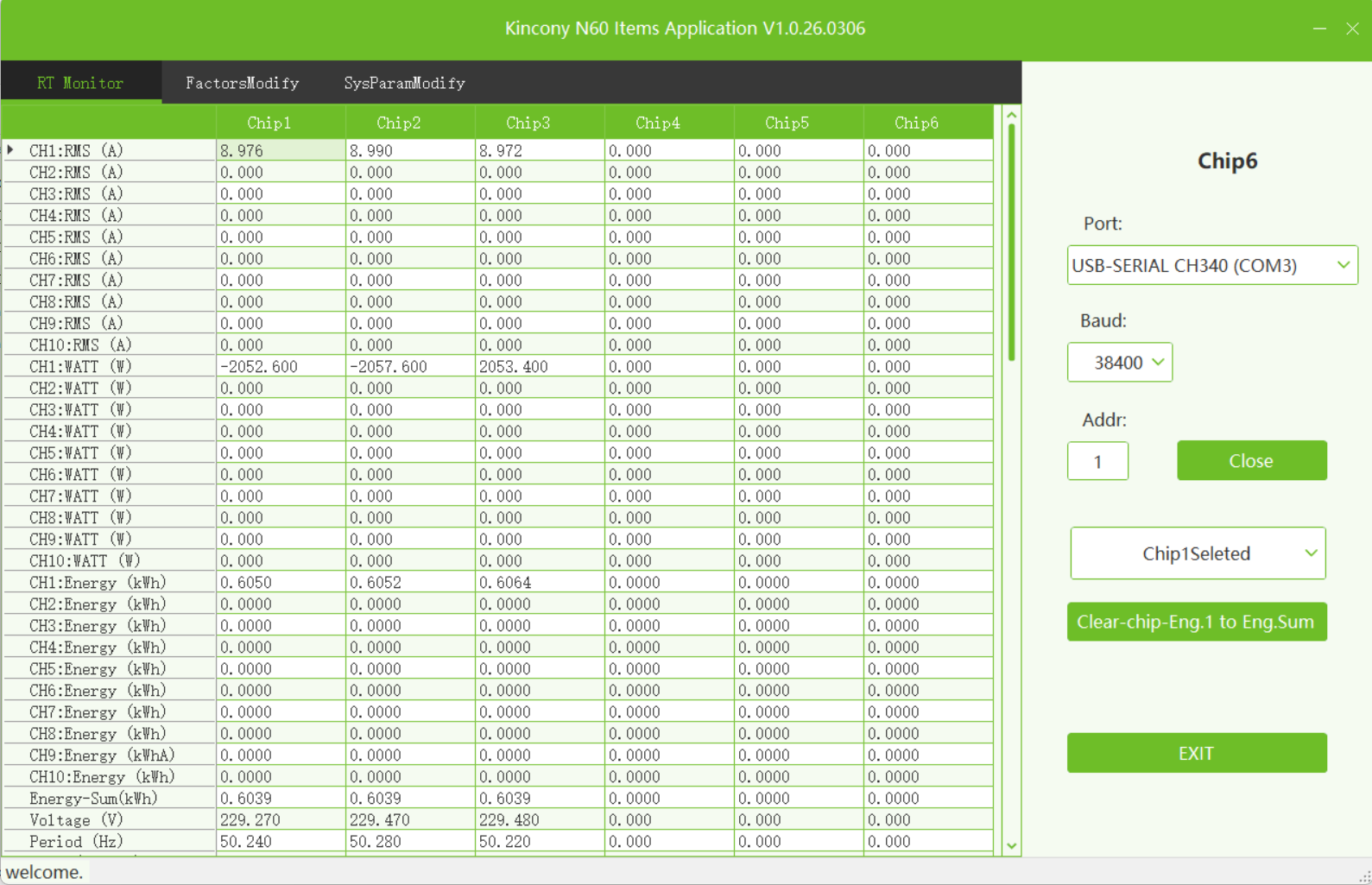Open the Port selection dropdown
Image resolution: width=1372 pixels, height=885 pixels.
coord(1211,265)
